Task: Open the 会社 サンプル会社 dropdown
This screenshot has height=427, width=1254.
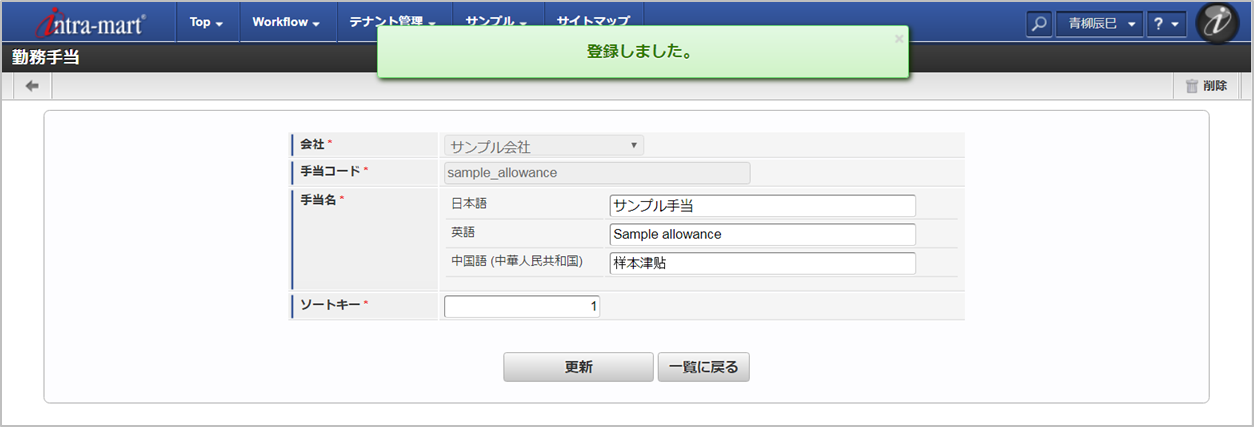Action: [x=544, y=146]
